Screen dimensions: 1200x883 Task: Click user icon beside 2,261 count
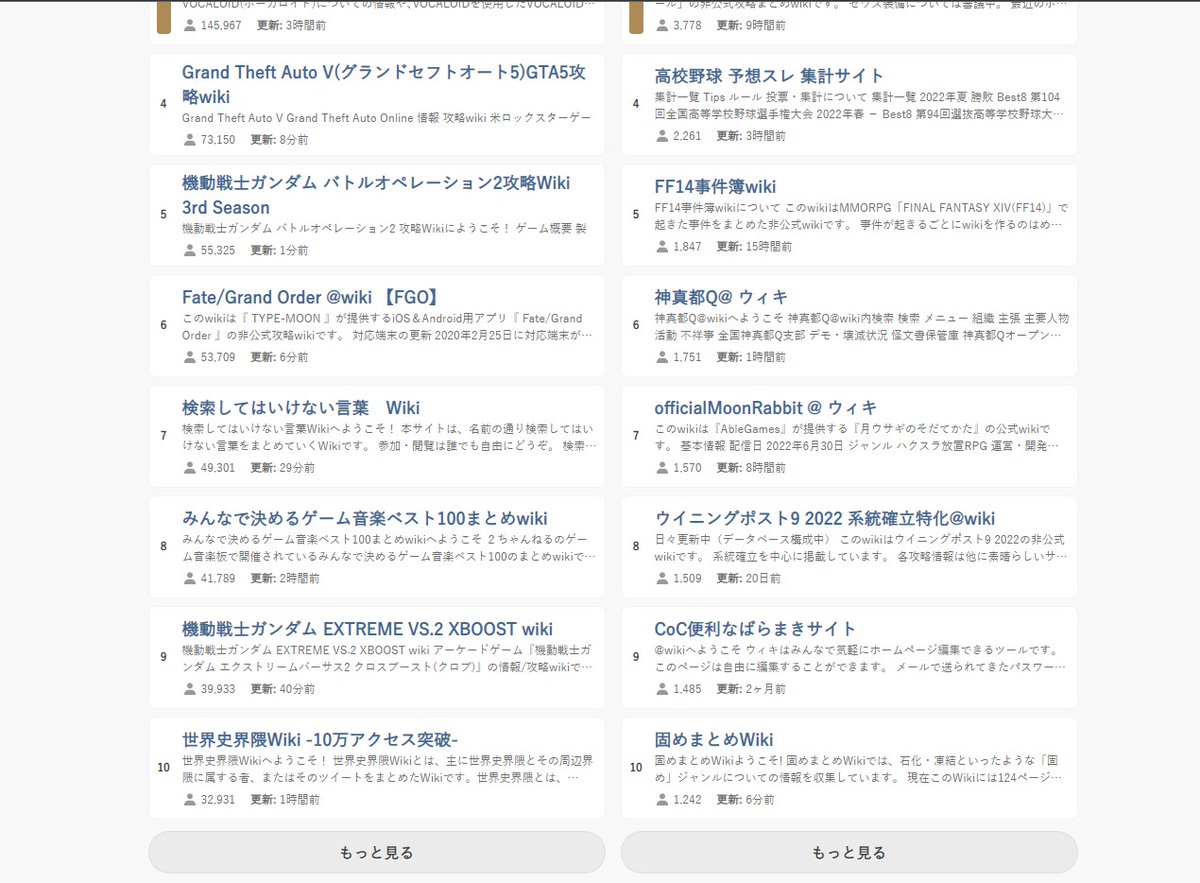point(662,136)
